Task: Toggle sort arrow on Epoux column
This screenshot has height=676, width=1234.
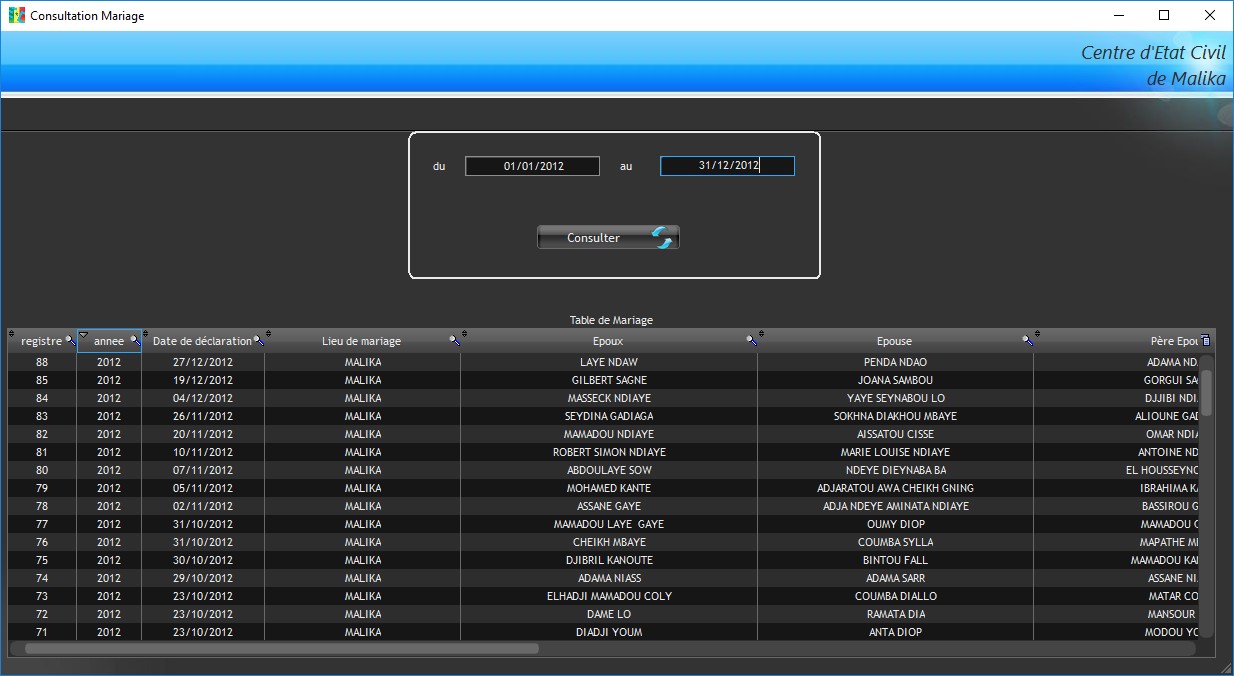Action: click(464, 334)
